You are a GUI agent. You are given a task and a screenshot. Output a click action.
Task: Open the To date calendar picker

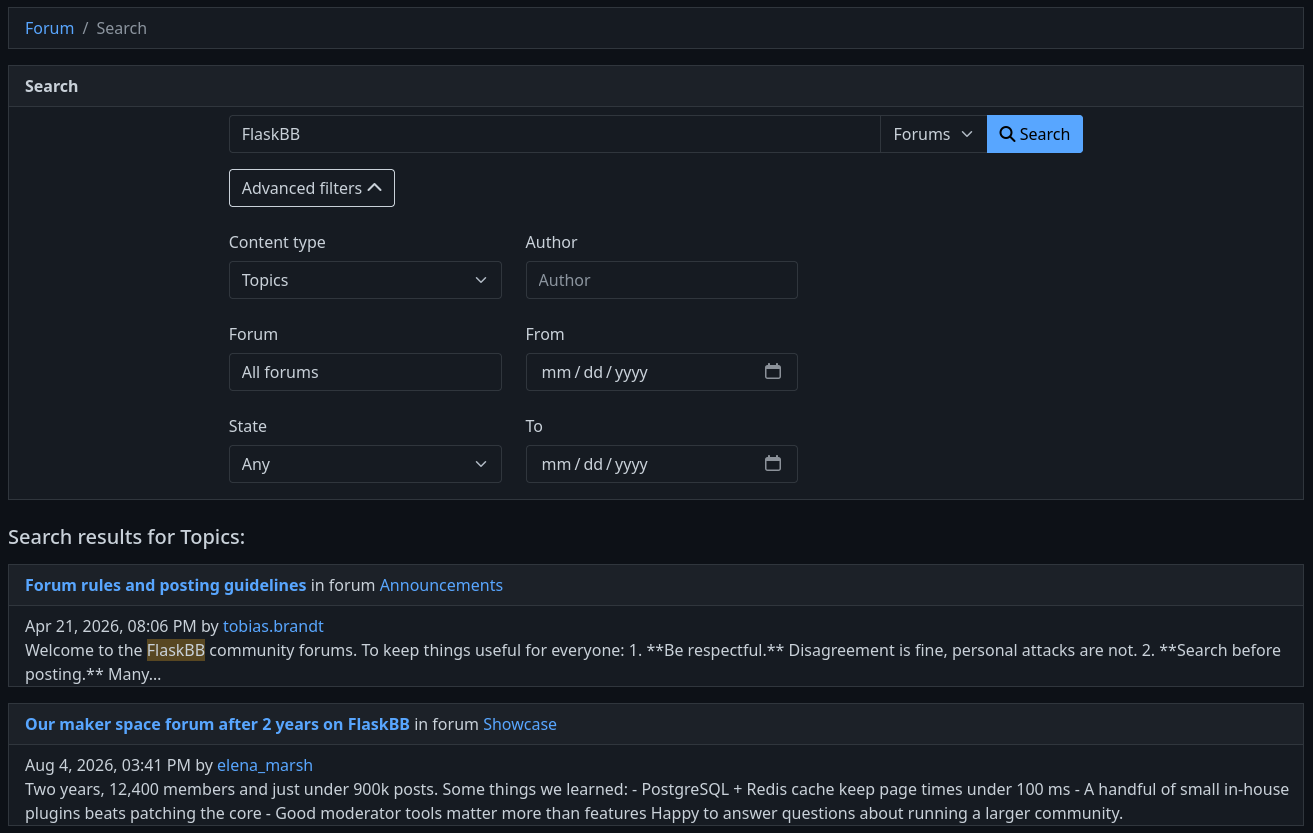(772, 464)
